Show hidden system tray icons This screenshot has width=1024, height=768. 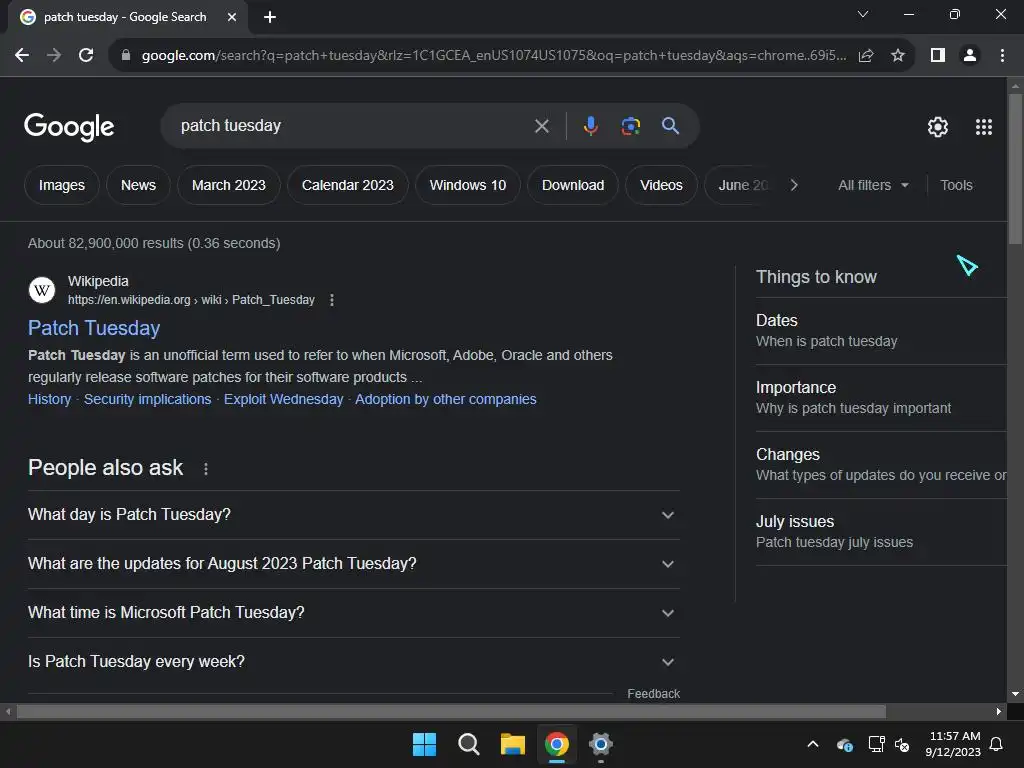point(813,744)
